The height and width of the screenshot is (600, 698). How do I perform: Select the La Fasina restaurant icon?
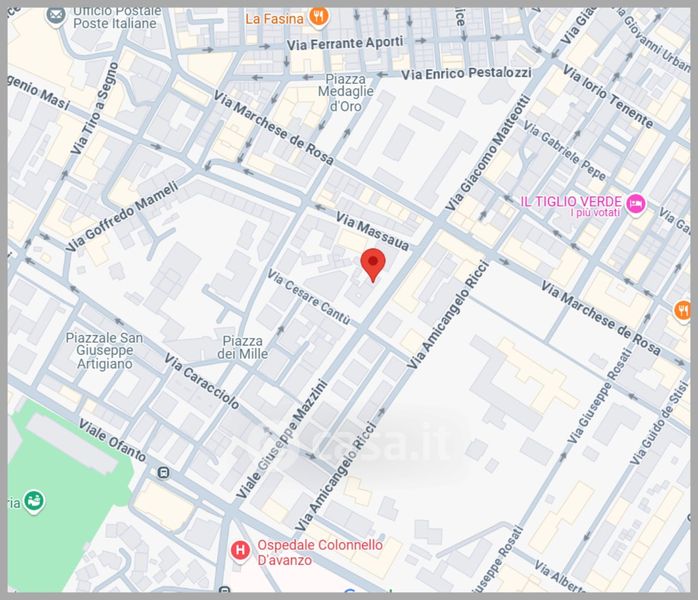pyautogui.click(x=318, y=16)
